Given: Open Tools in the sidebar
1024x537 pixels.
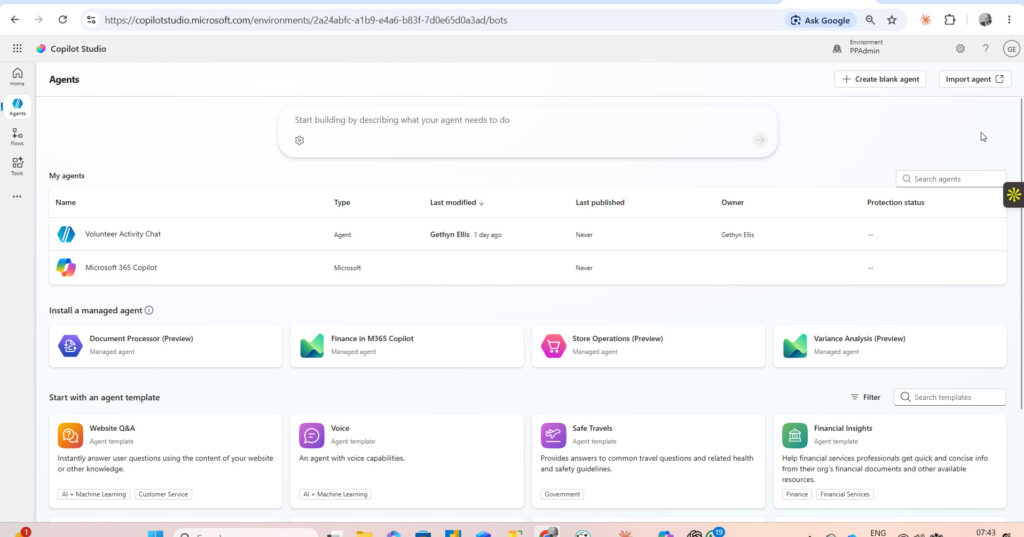Looking at the screenshot, I should [17, 166].
